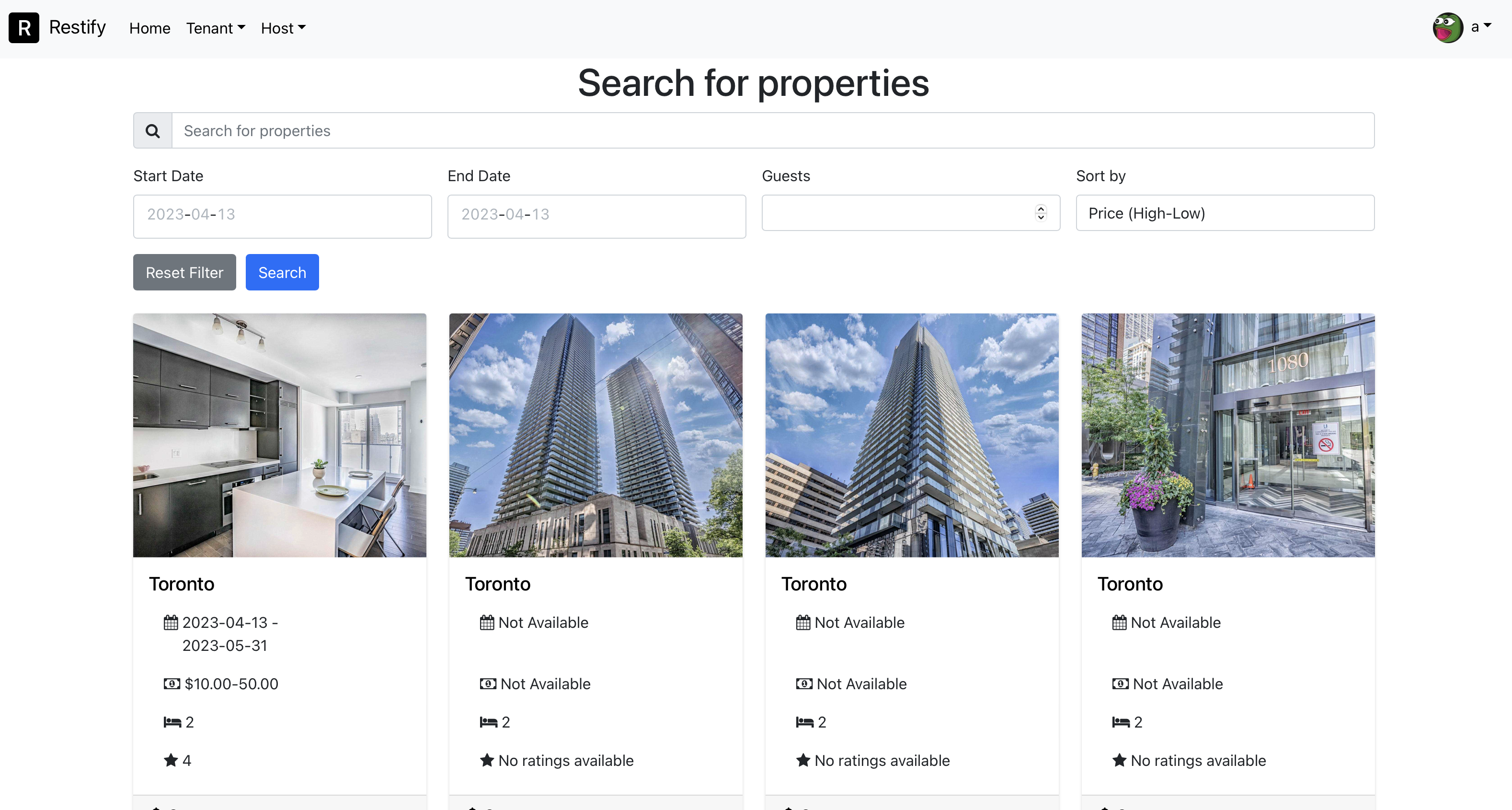Click the Restify R logo icon
The width and height of the screenshot is (1512, 810).
coord(24,28)
